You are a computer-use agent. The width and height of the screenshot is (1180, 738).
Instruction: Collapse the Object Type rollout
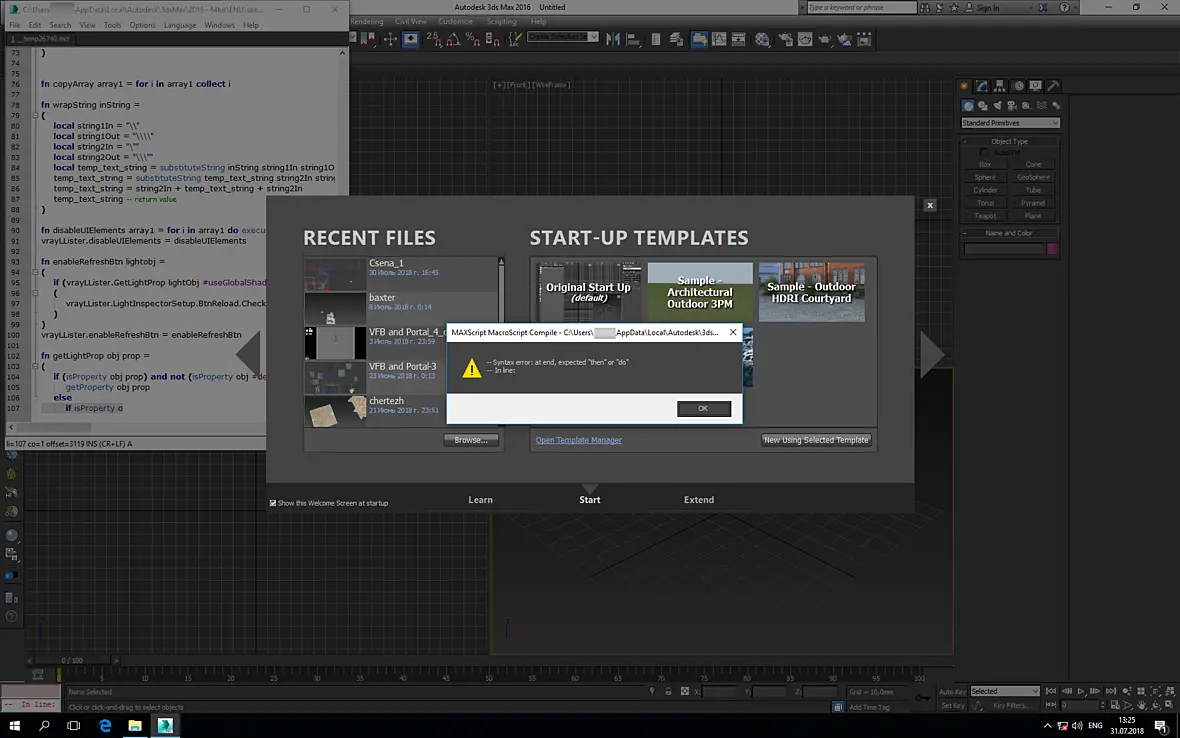tap(1009, 141)
